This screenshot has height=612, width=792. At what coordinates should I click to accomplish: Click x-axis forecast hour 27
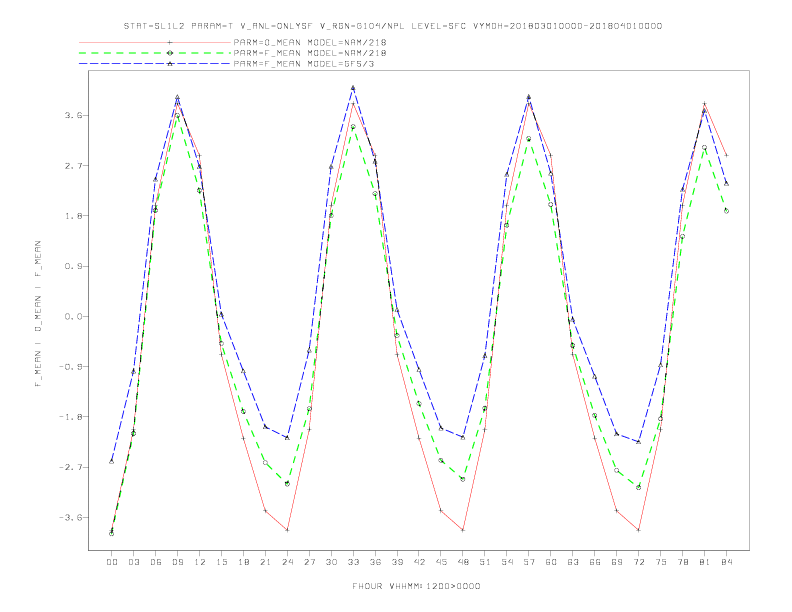(x=309, y=562)
